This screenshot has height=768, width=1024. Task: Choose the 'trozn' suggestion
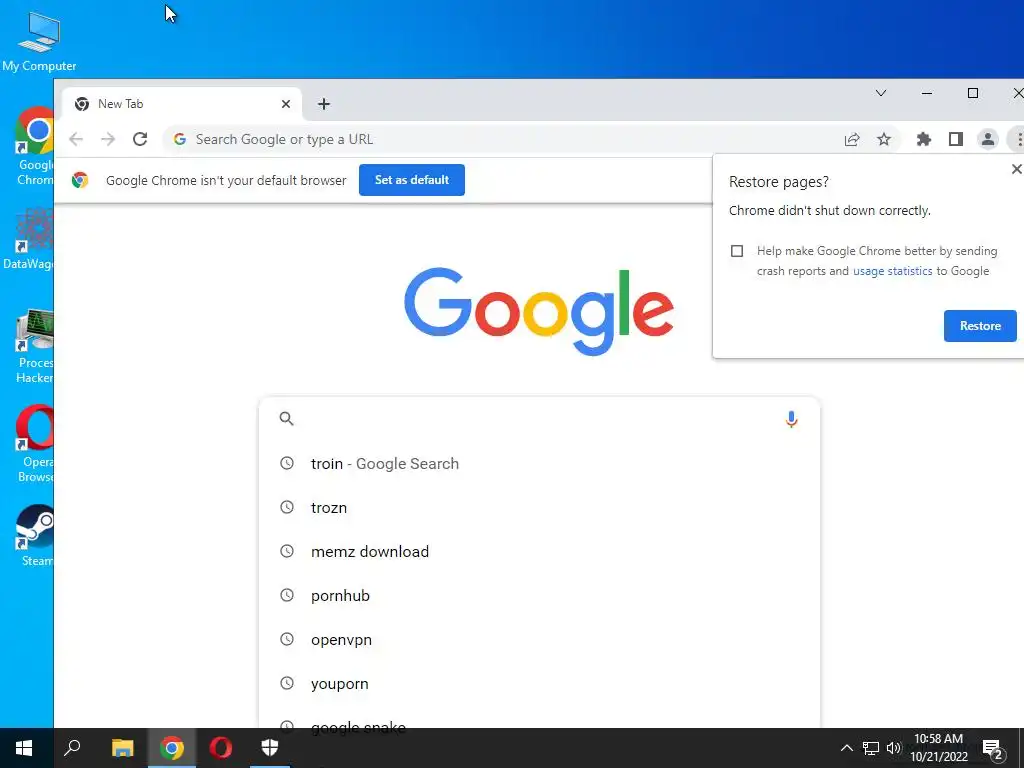tap(539, 507)
